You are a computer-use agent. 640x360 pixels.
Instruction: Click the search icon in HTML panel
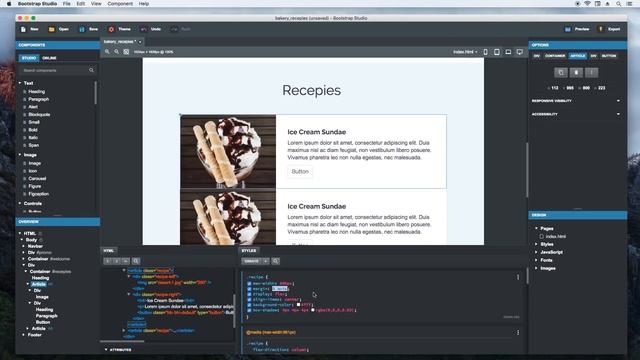click(x=136, y=261)
